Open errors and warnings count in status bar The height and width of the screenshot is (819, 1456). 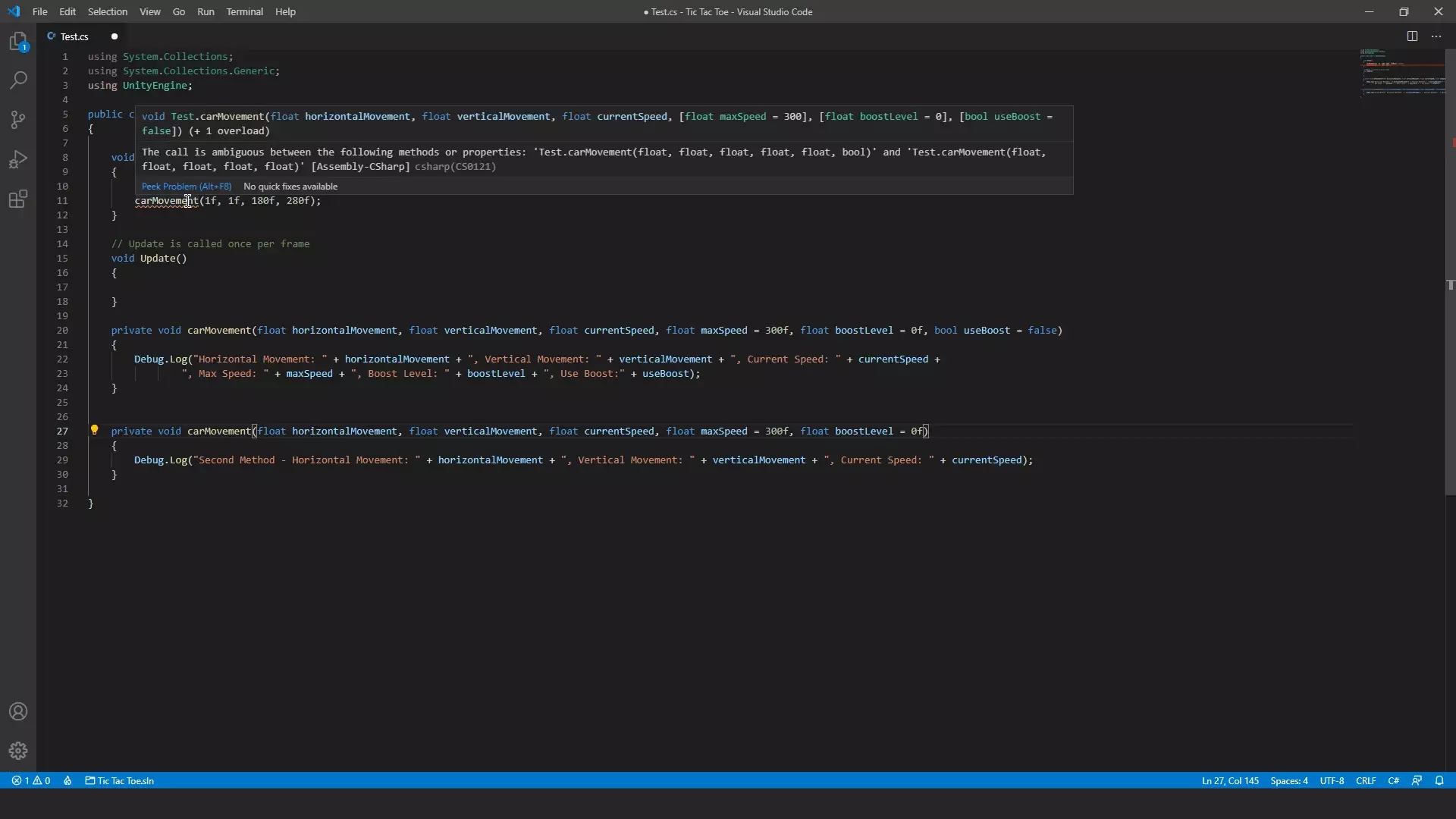tap(31, 780)
